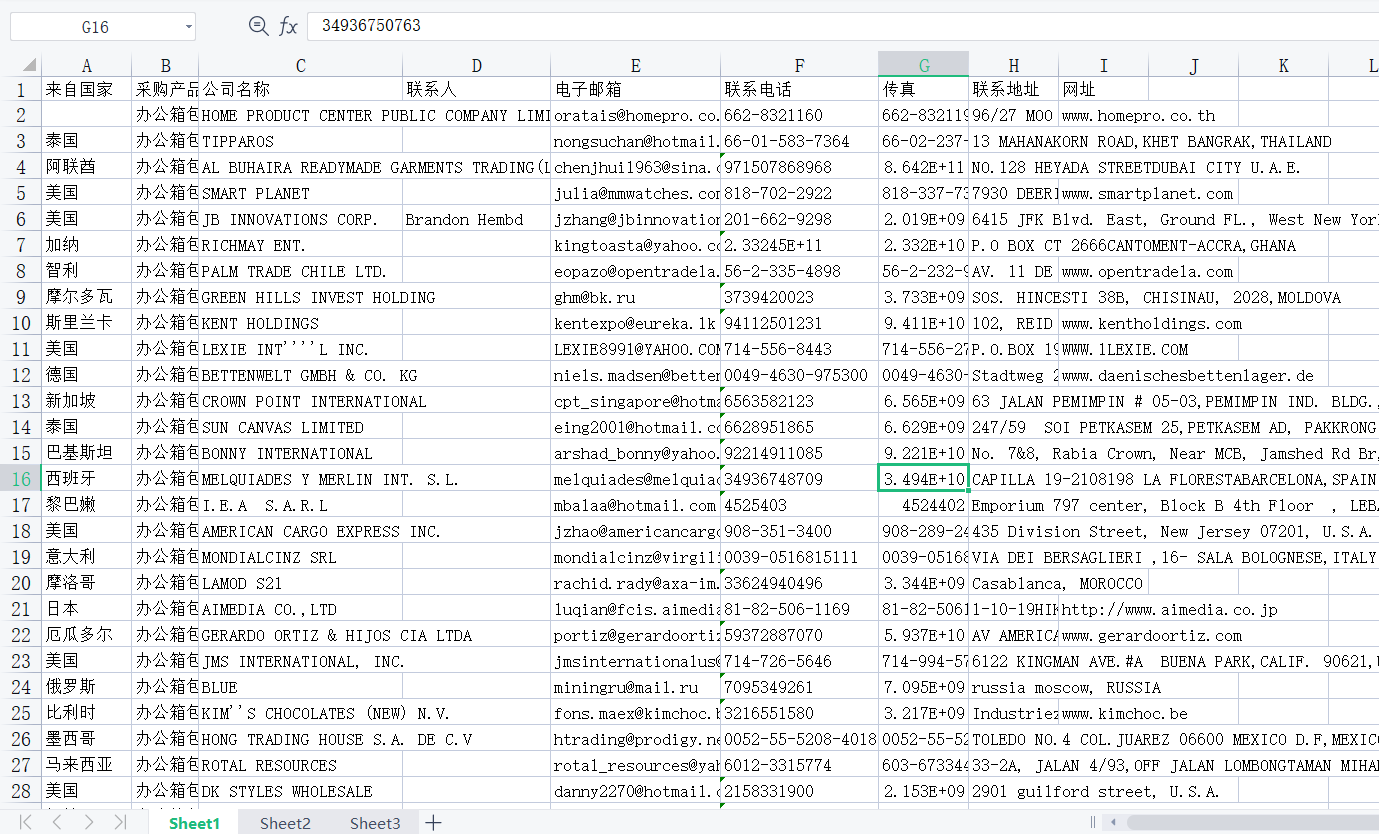Select row 1 header
Screen dimensions: 1379x834
pyautogui.click(x=20, y=90)
